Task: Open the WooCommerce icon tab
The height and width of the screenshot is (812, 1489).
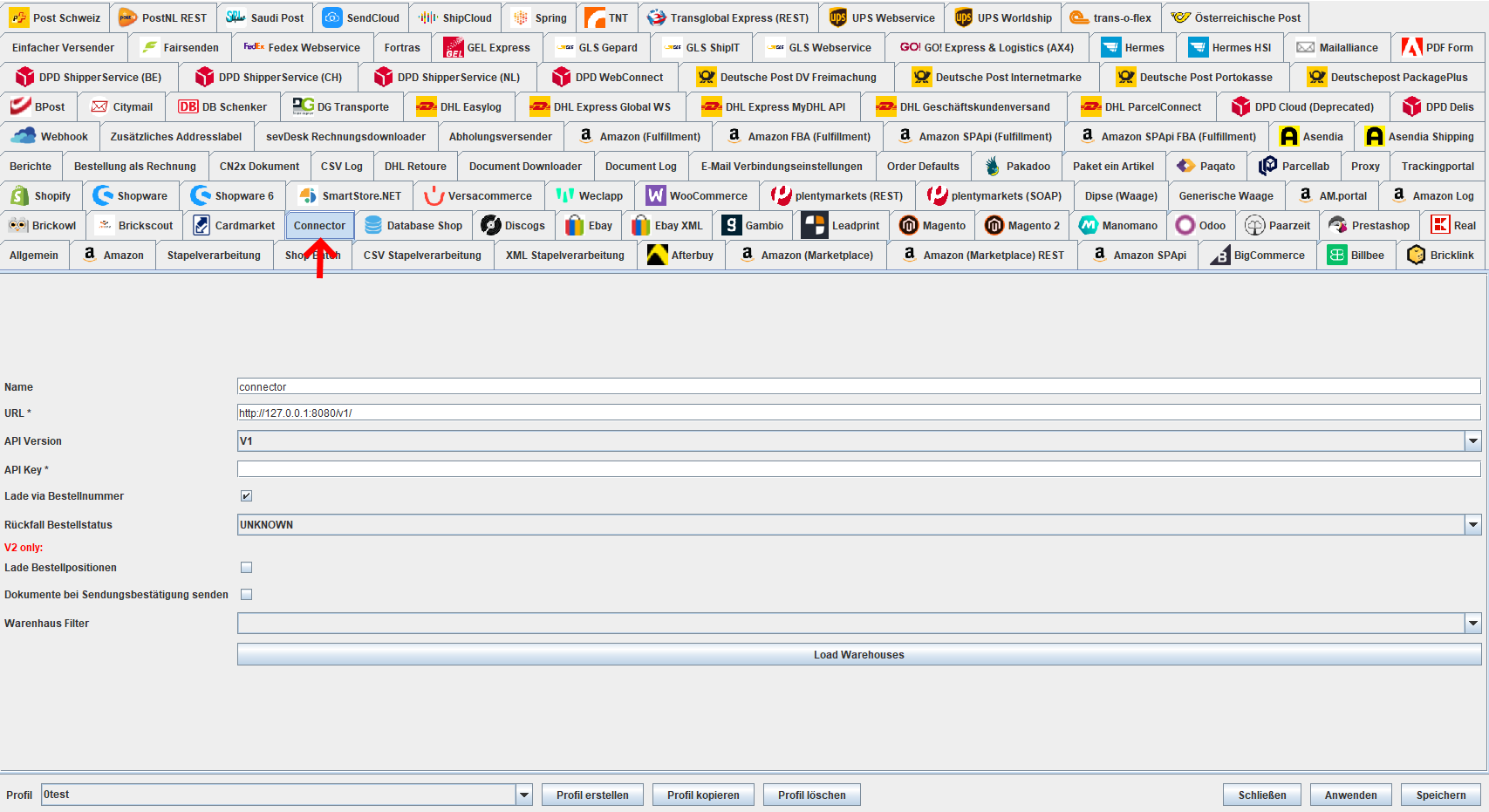Action: [x=656, y=195]
